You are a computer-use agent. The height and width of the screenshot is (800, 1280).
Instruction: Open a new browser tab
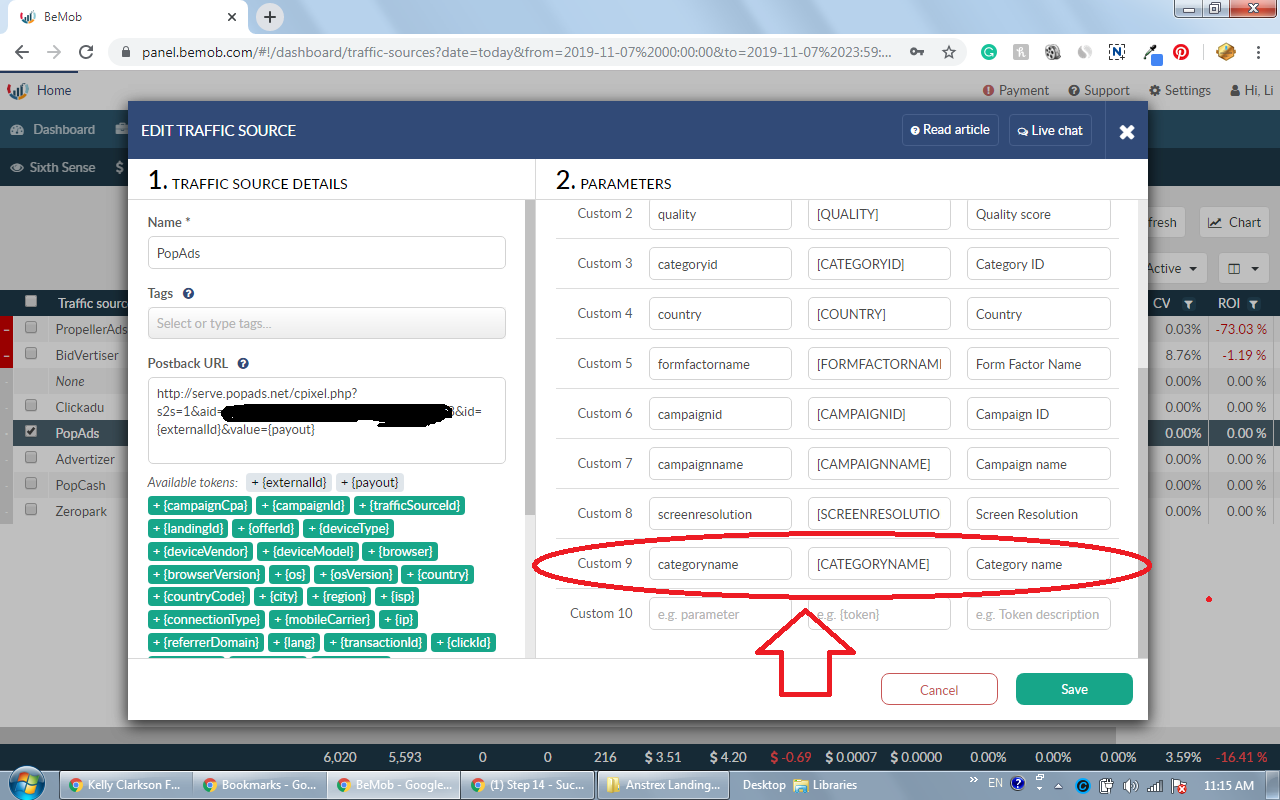click(270, 17)
